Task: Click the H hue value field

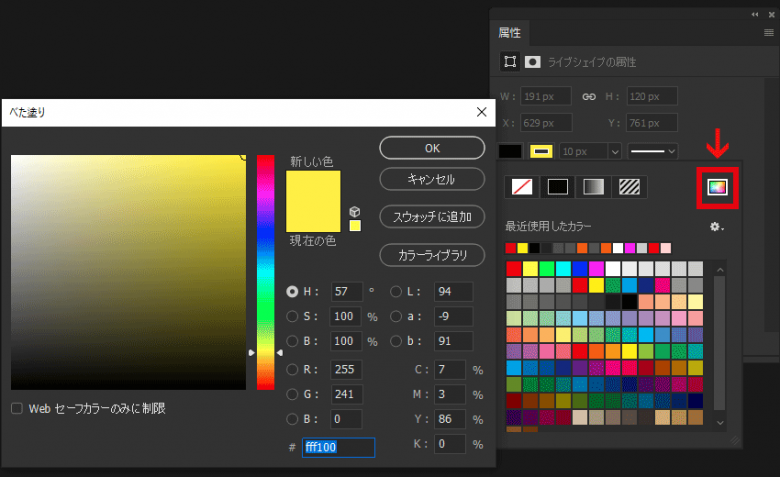Action: [347, 291]
